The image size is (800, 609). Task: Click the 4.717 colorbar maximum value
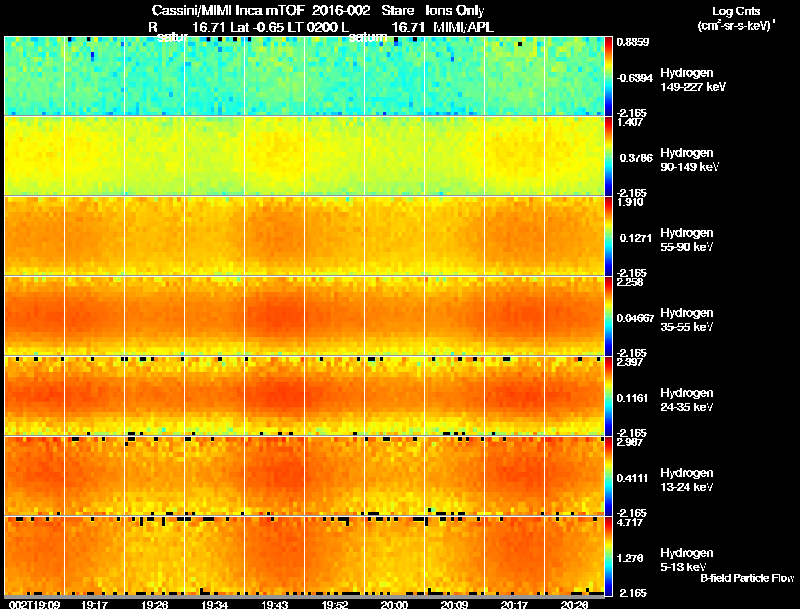pos(630,522)
